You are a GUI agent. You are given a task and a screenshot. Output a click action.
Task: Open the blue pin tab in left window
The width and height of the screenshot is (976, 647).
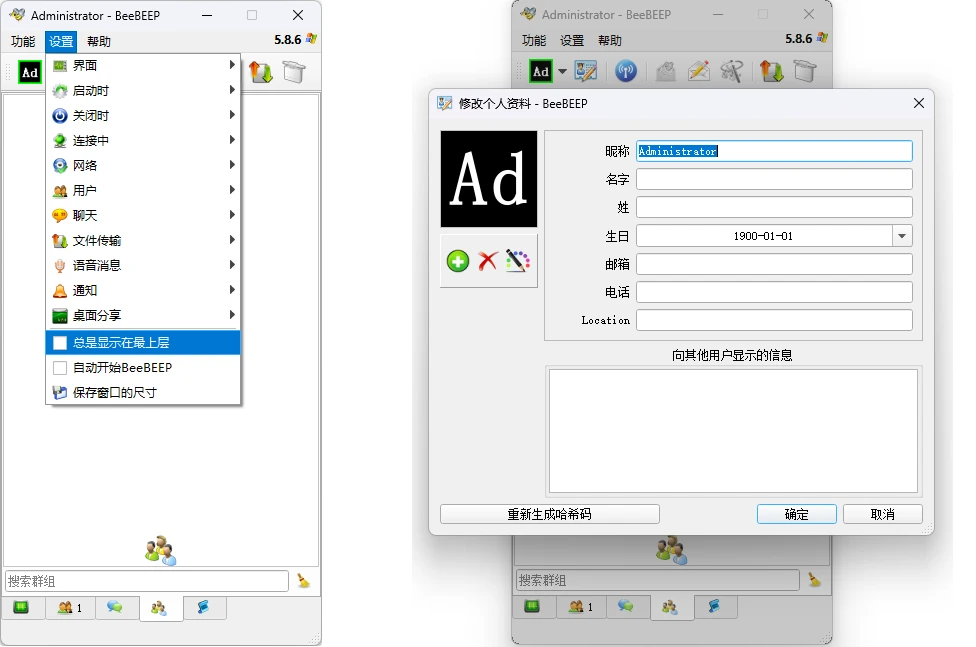(204, 607)
